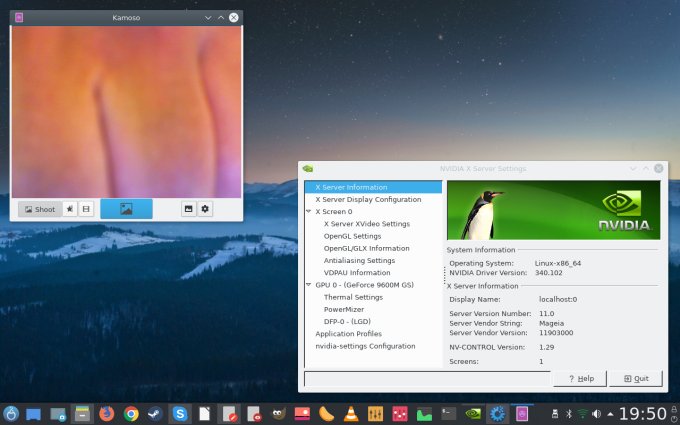Open Steam from the taskbar

(155, 413)
